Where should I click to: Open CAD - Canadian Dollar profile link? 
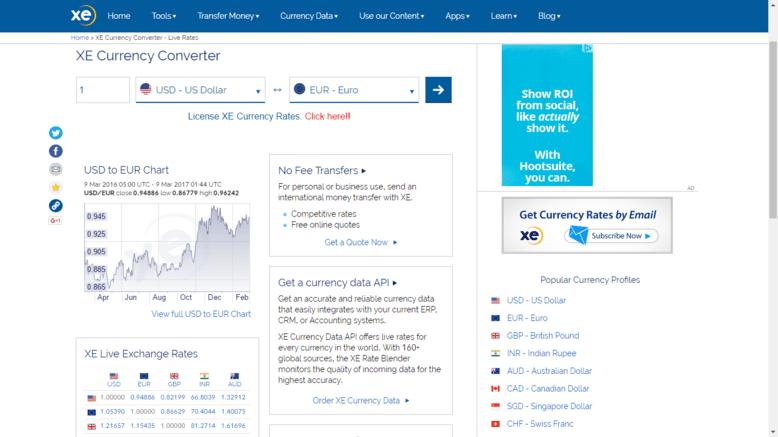[548, 388]
